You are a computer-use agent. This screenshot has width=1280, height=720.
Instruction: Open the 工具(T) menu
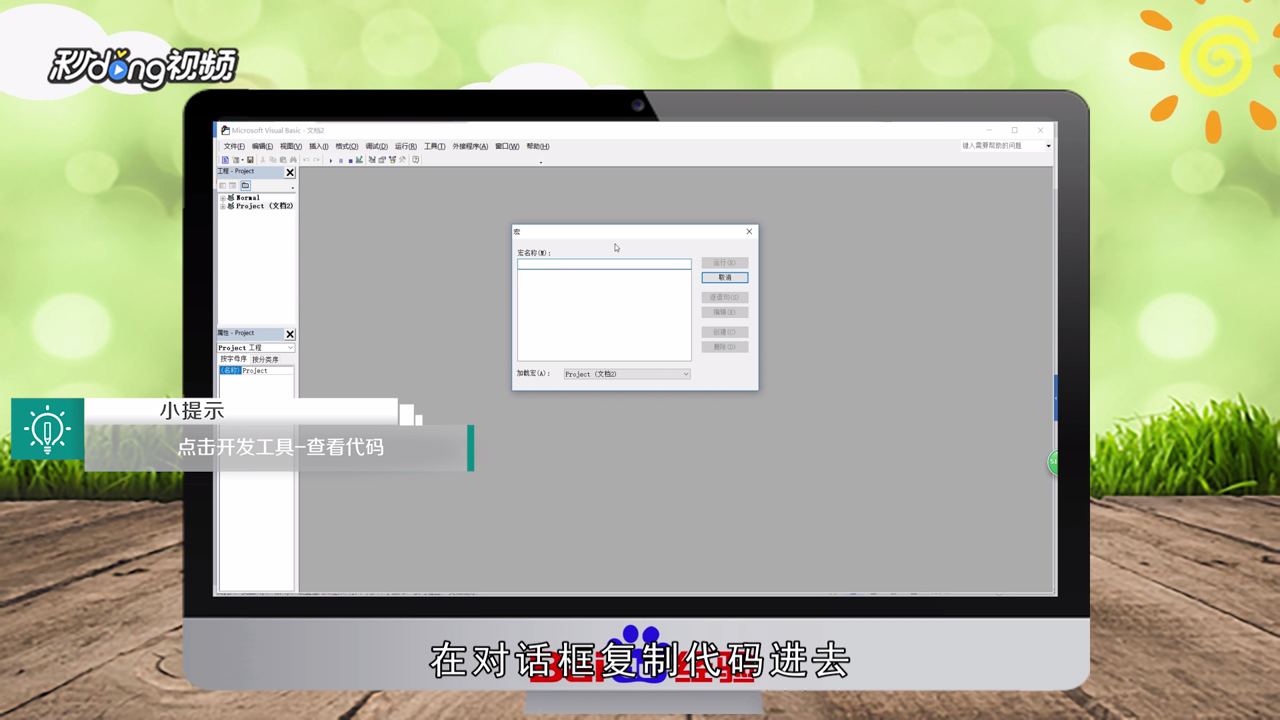(x=433, y=145)
